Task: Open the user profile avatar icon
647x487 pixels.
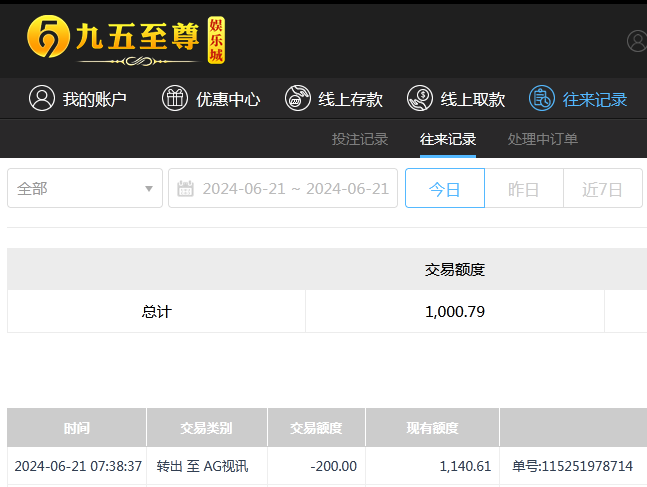Action: pyautogui.click(x=637, y=40)
